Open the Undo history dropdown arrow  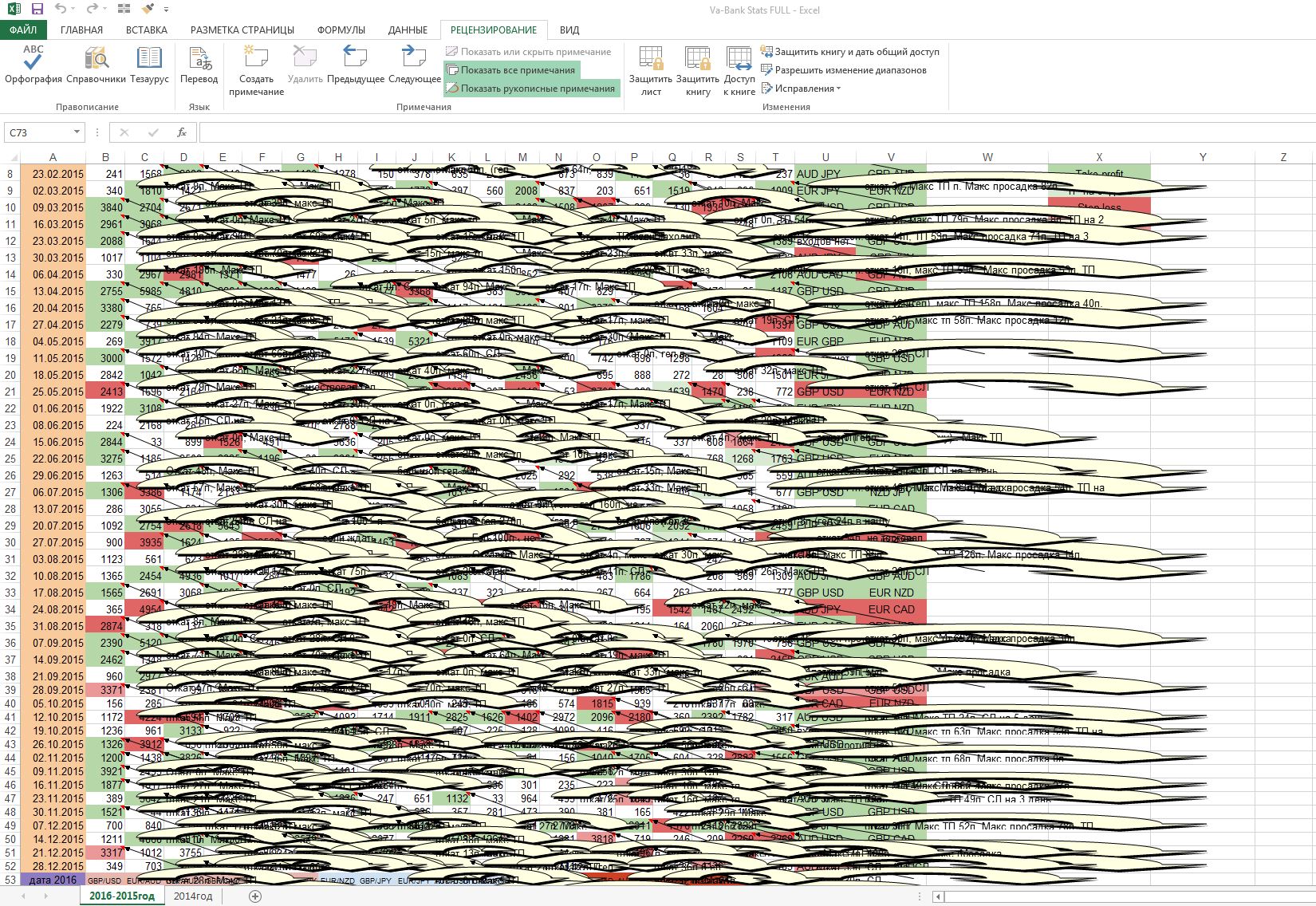tap(73, 10)
